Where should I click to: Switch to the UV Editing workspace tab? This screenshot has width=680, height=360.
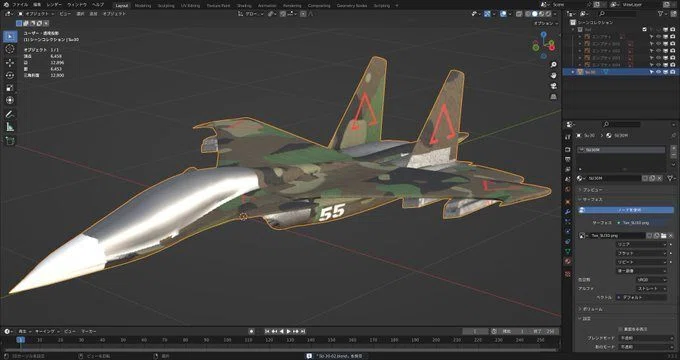pyautogui.click(x=190, y=6)
